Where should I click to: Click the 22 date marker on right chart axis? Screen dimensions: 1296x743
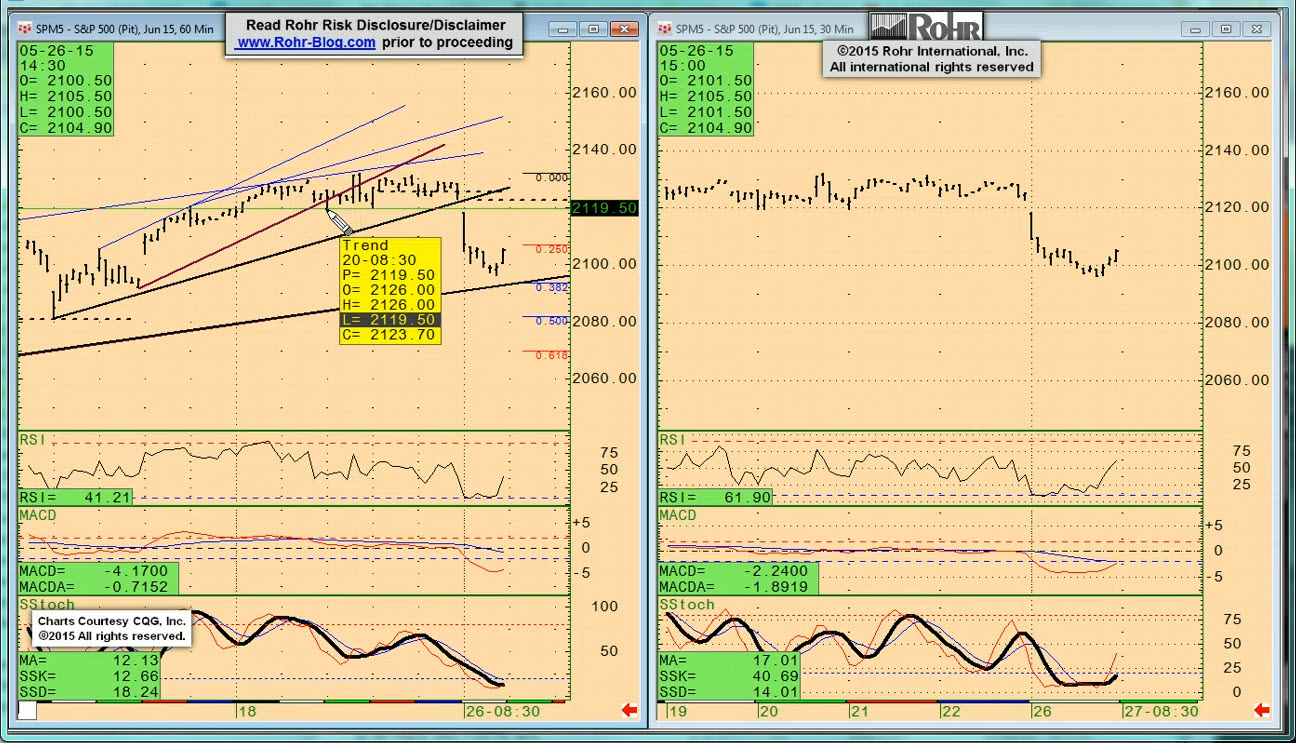[950, 711]
